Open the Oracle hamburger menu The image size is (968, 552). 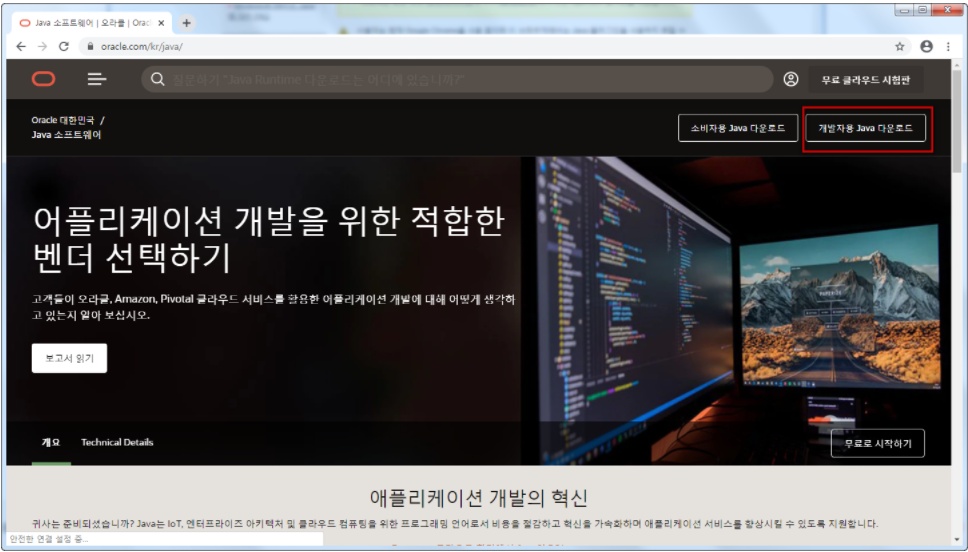[97, 79]
